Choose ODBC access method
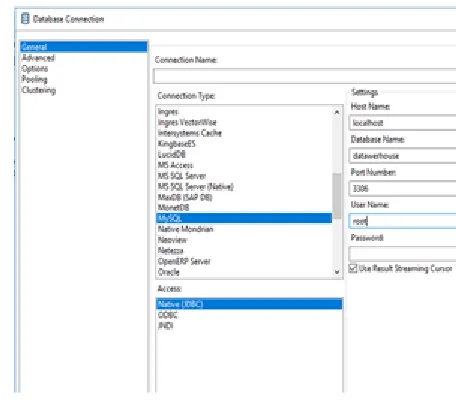 point(168,315)
